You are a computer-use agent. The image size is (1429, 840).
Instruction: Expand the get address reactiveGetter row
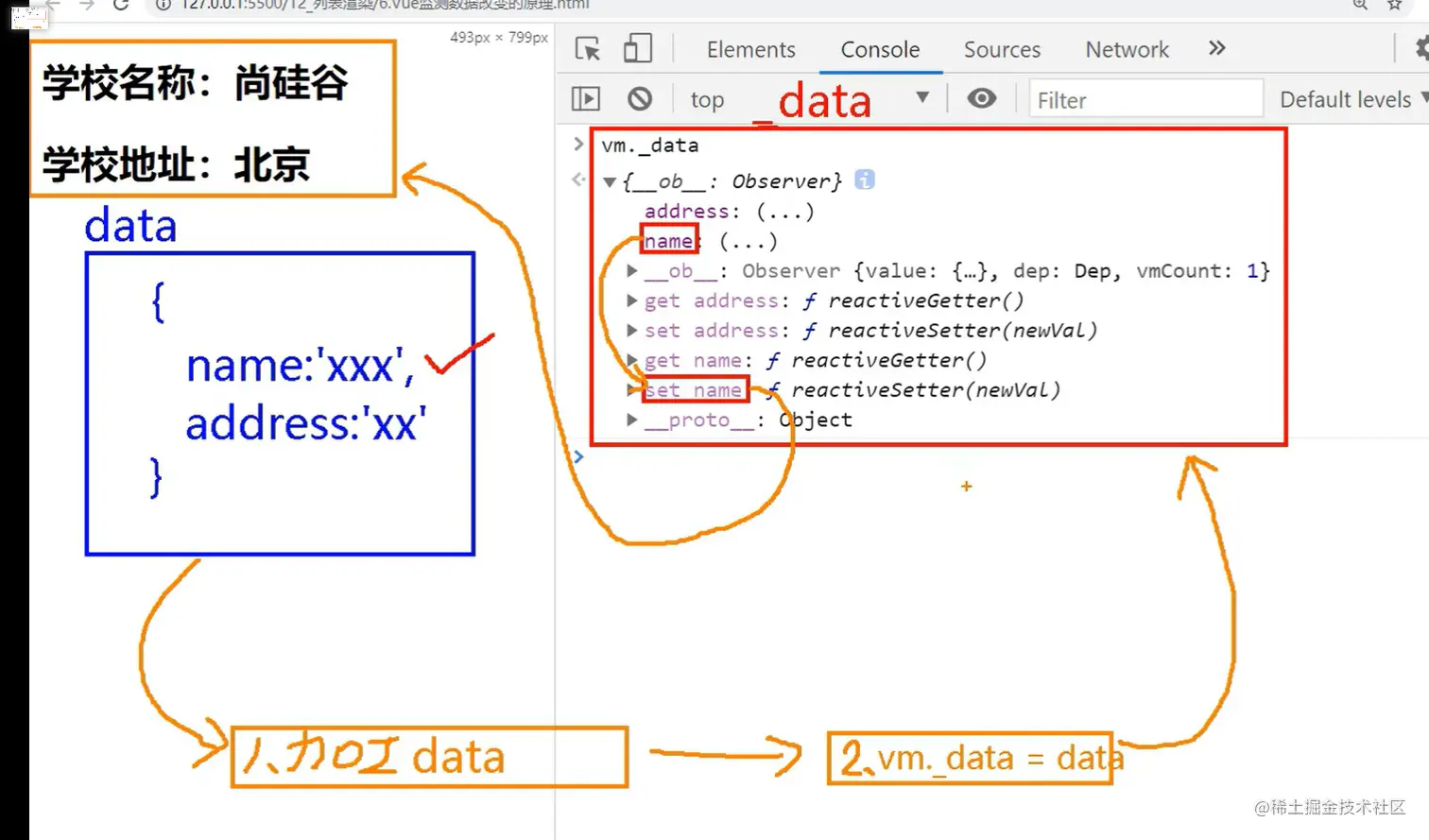pyautogui.click(x=632, y=300)
